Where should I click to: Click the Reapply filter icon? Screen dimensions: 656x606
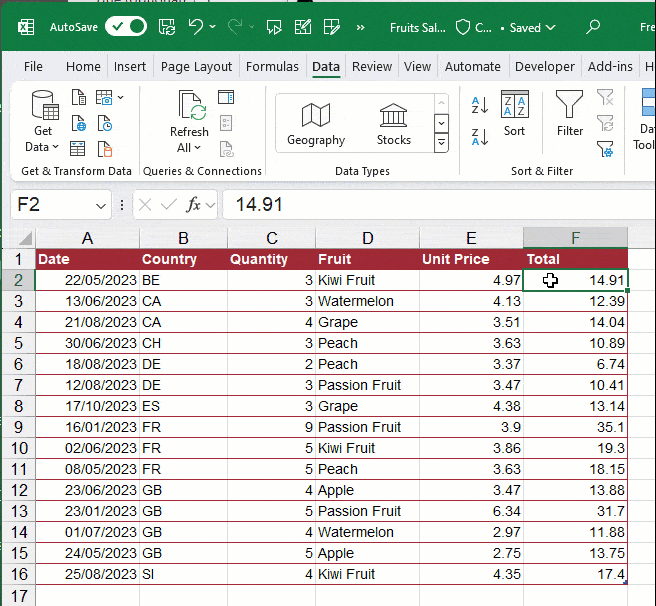[605, 123]
